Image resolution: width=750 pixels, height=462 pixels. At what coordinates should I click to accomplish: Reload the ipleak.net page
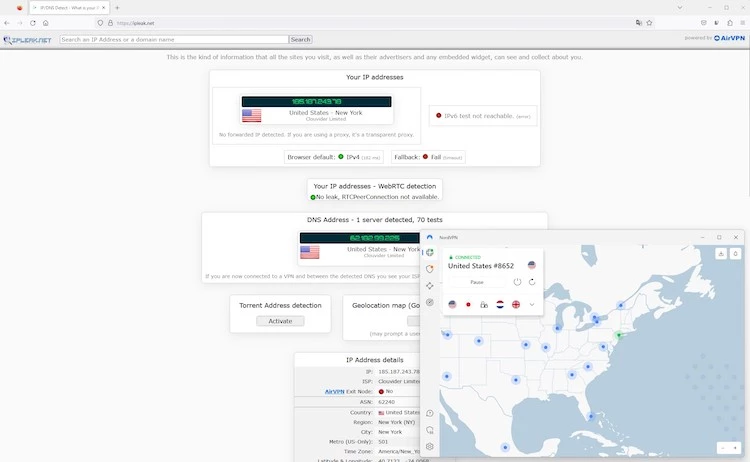point(33,23)
